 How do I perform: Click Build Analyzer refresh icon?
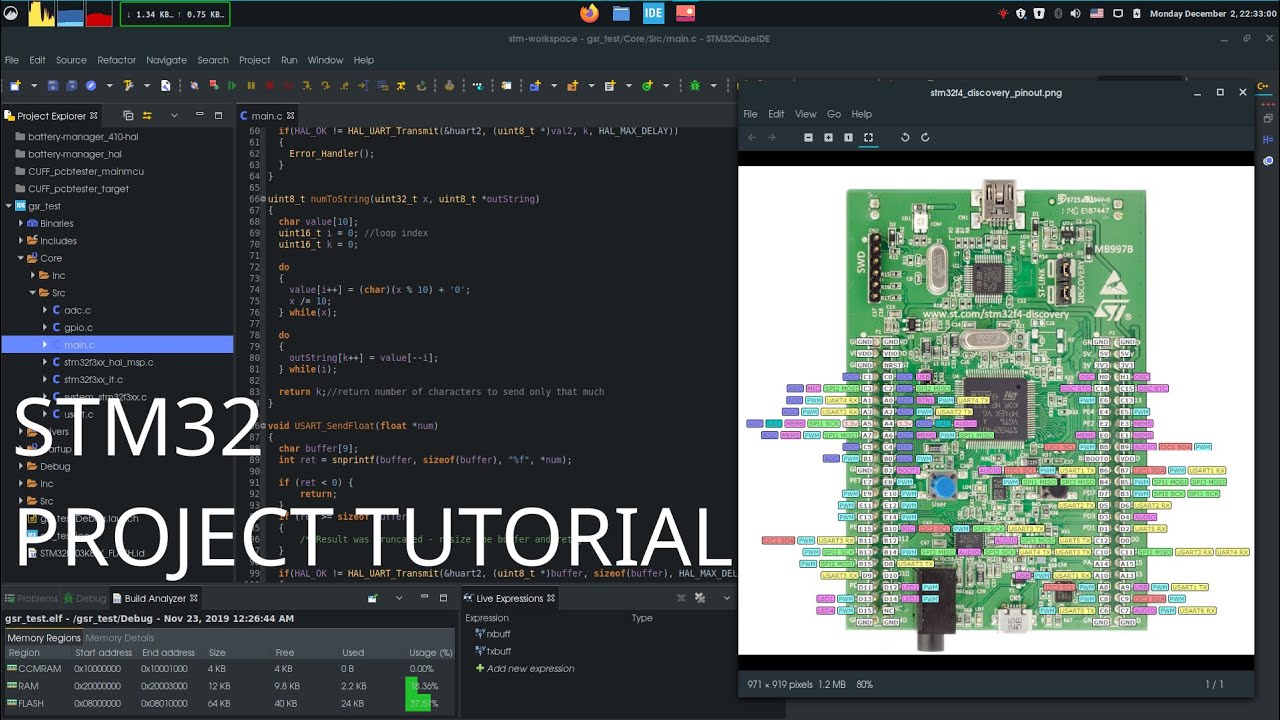tap(373, 598)
